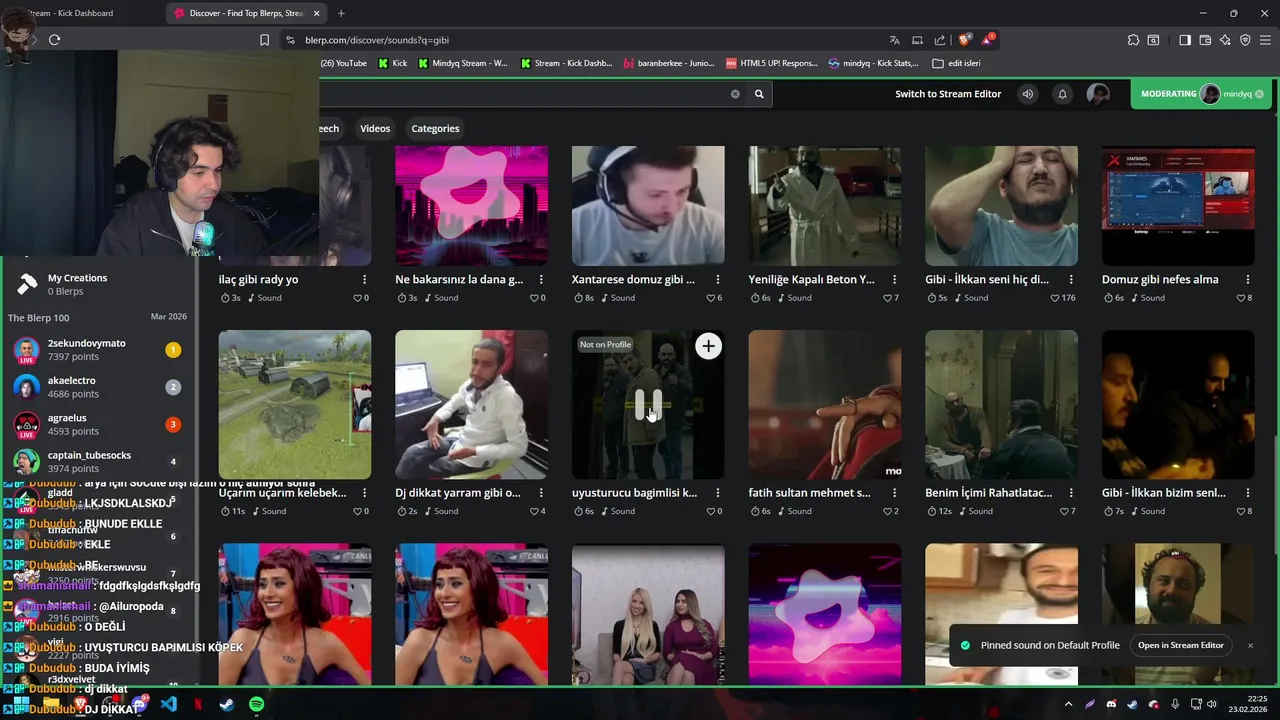This screenshot has width=1280, height=720.
Task: Open options menu for 'fatih sultan mehmet s...'
Action: [x=894, y=493]
